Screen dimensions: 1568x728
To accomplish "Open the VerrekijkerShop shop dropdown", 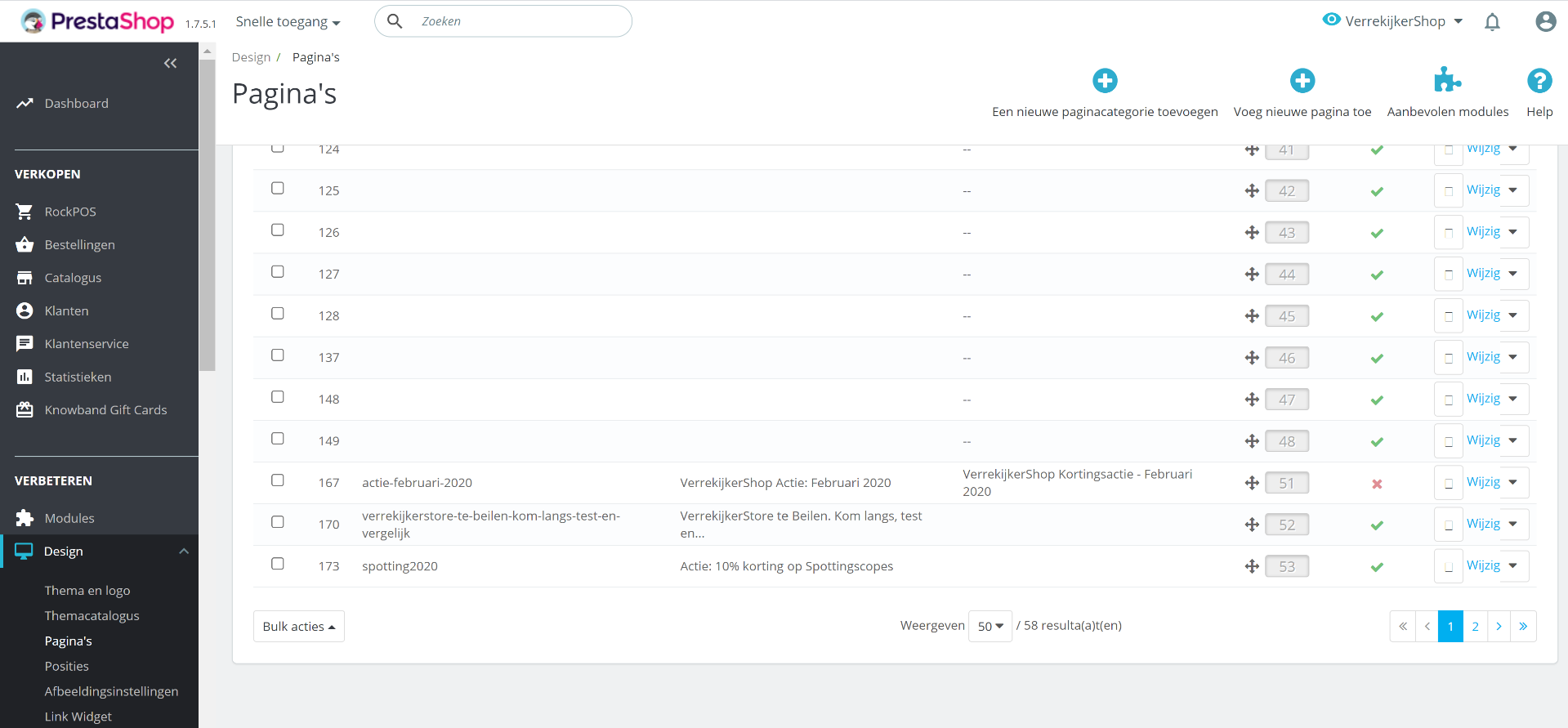I will (x=1404, y=21).
